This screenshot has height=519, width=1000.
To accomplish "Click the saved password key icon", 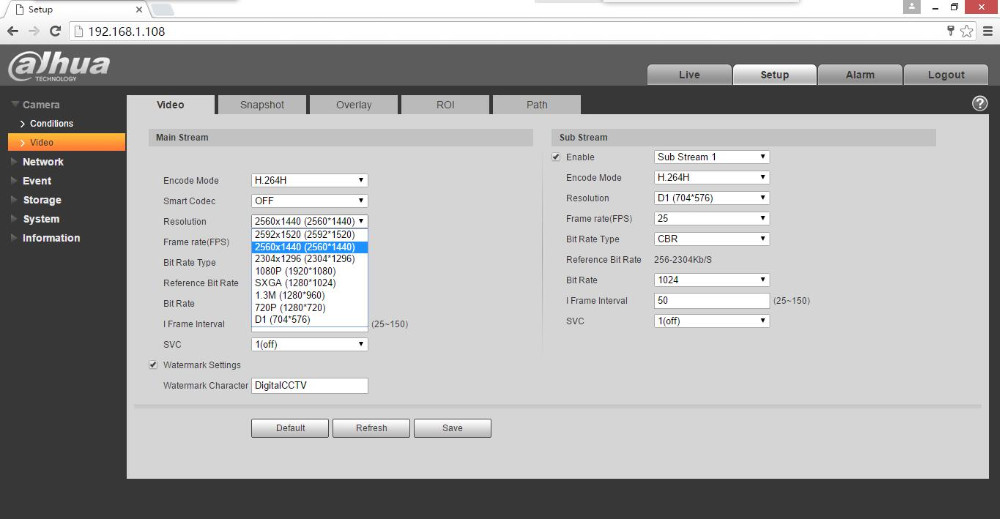I will pyautogui.click(x=951, y=31).
